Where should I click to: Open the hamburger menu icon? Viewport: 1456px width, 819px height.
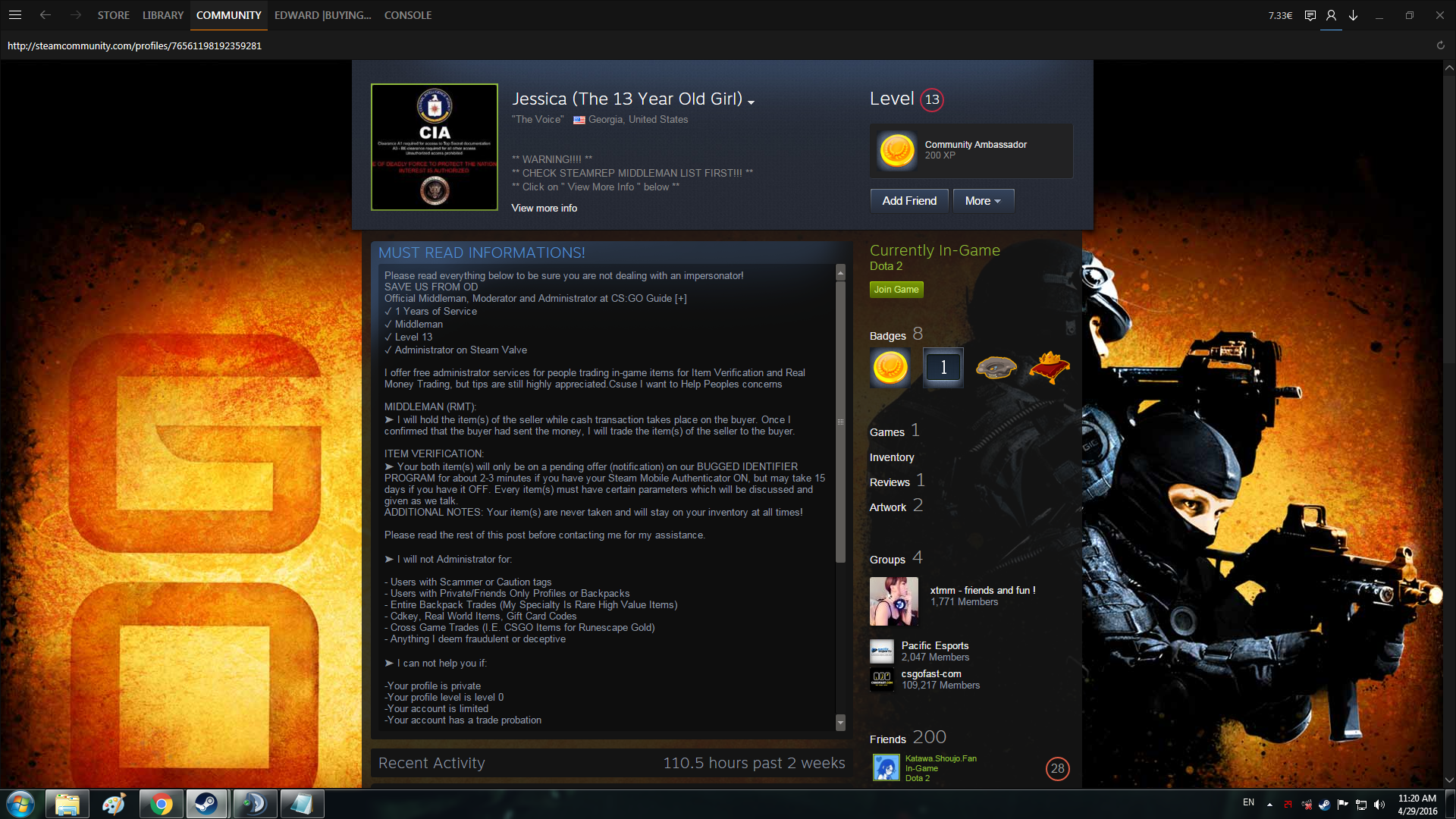coord(15,15)
